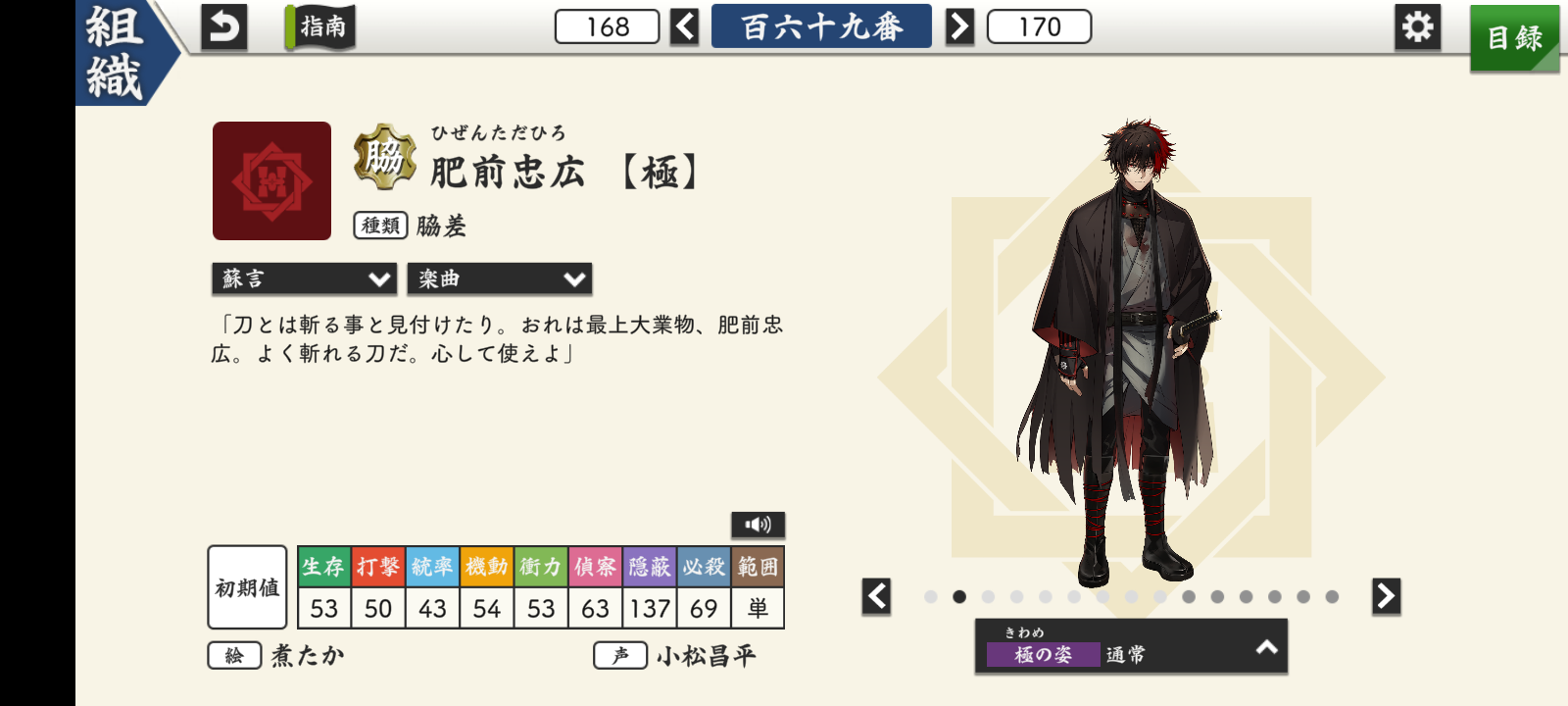Expand the 楽曲 dropdown

pyautogui.click(x=499, y=279)
